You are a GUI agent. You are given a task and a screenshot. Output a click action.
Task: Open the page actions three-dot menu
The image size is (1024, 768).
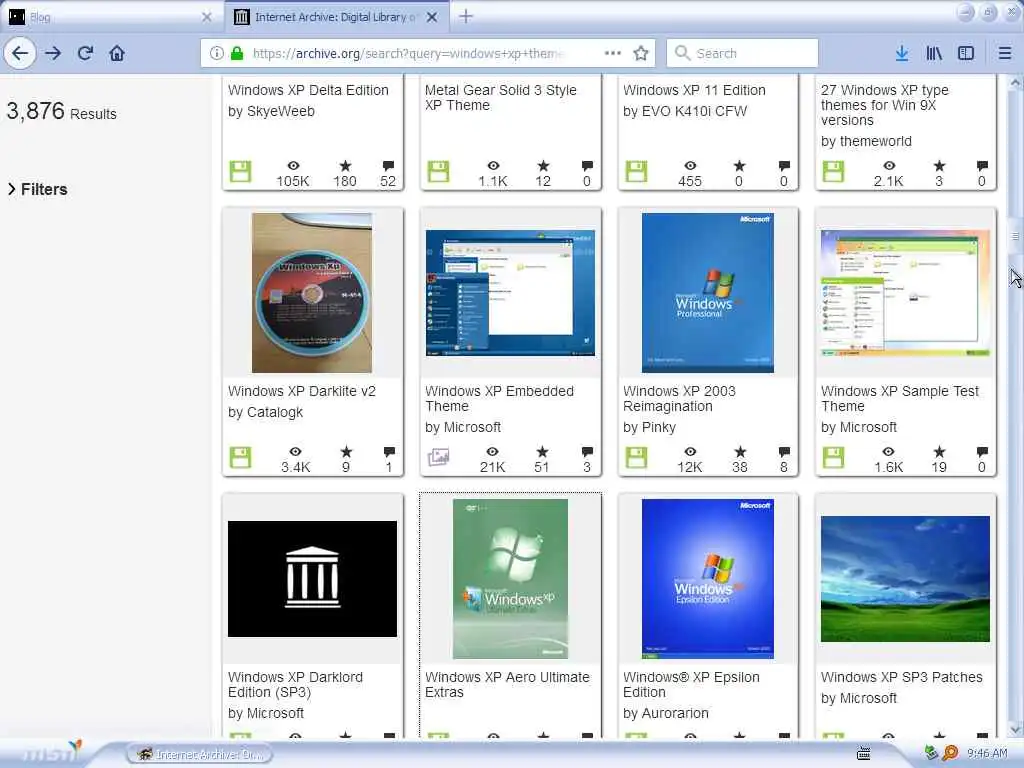tap(613, 53)
